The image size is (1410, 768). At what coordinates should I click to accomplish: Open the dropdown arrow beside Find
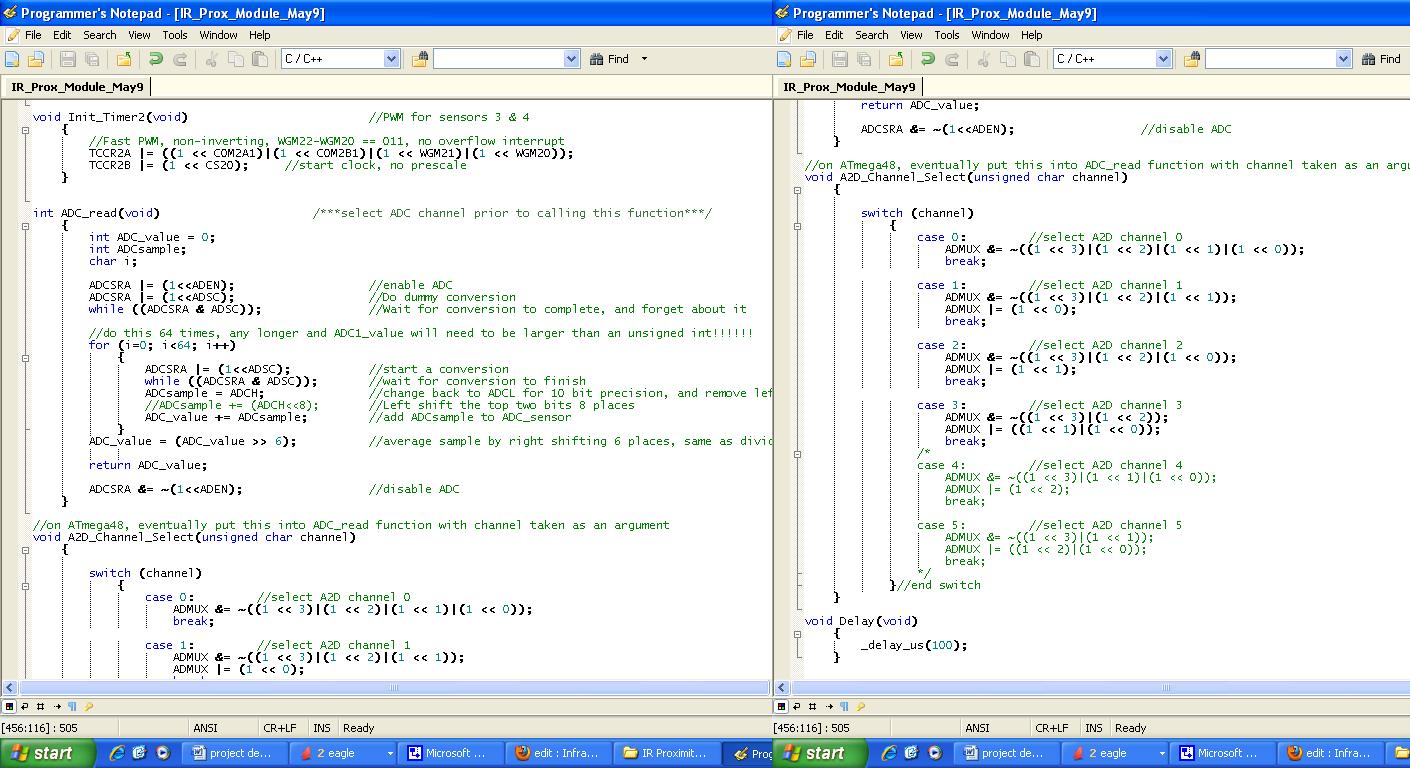[x=646, y=58]
